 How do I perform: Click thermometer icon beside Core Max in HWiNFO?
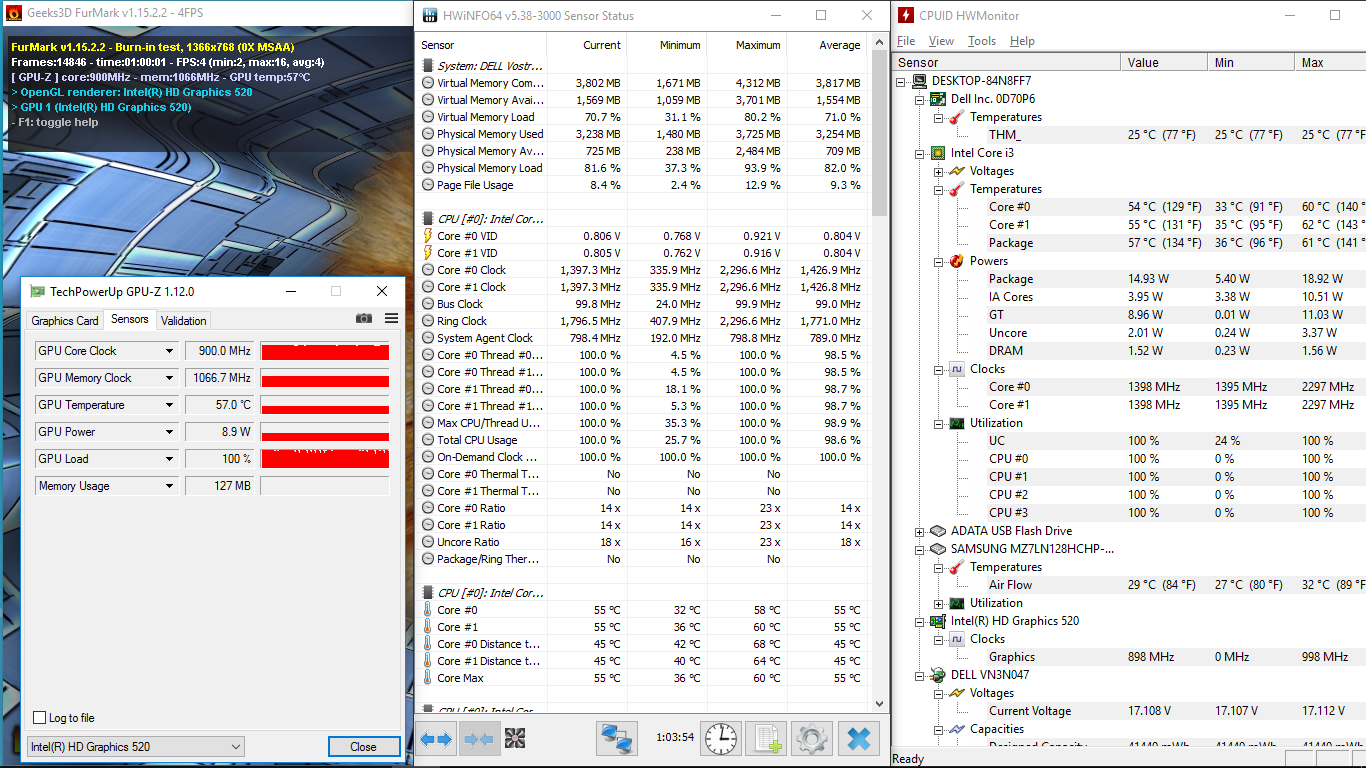click(x=428, y=678)
